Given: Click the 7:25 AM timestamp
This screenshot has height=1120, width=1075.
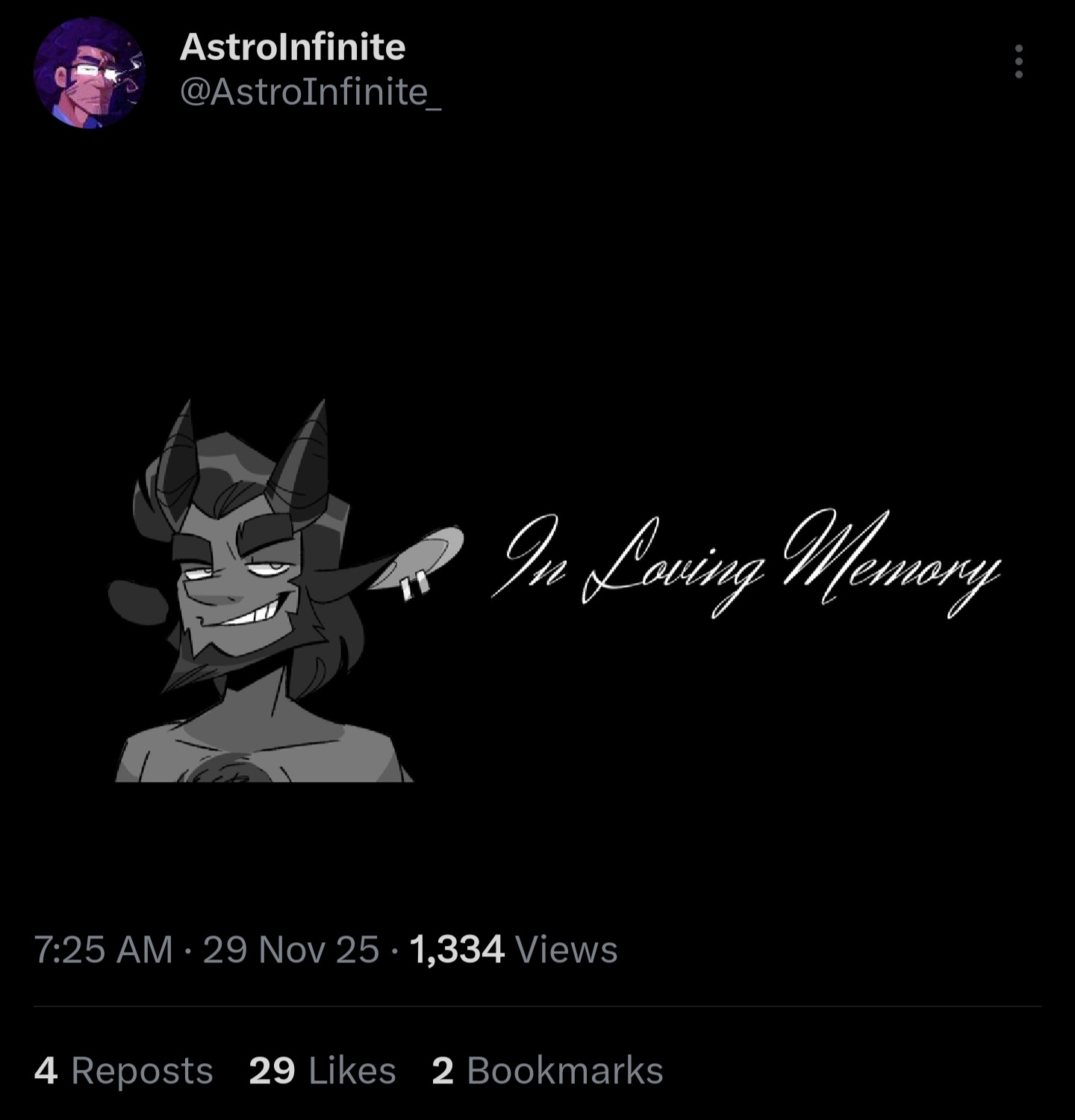Looking at the screenshot, I should coord(104,950).
